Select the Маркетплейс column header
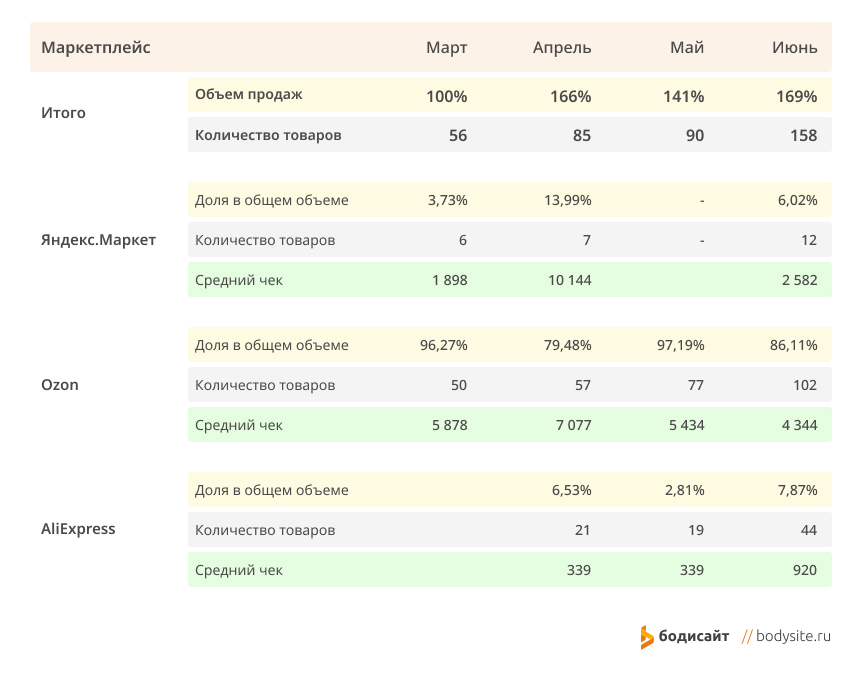 pyautogui.click(x=96, y=47)
